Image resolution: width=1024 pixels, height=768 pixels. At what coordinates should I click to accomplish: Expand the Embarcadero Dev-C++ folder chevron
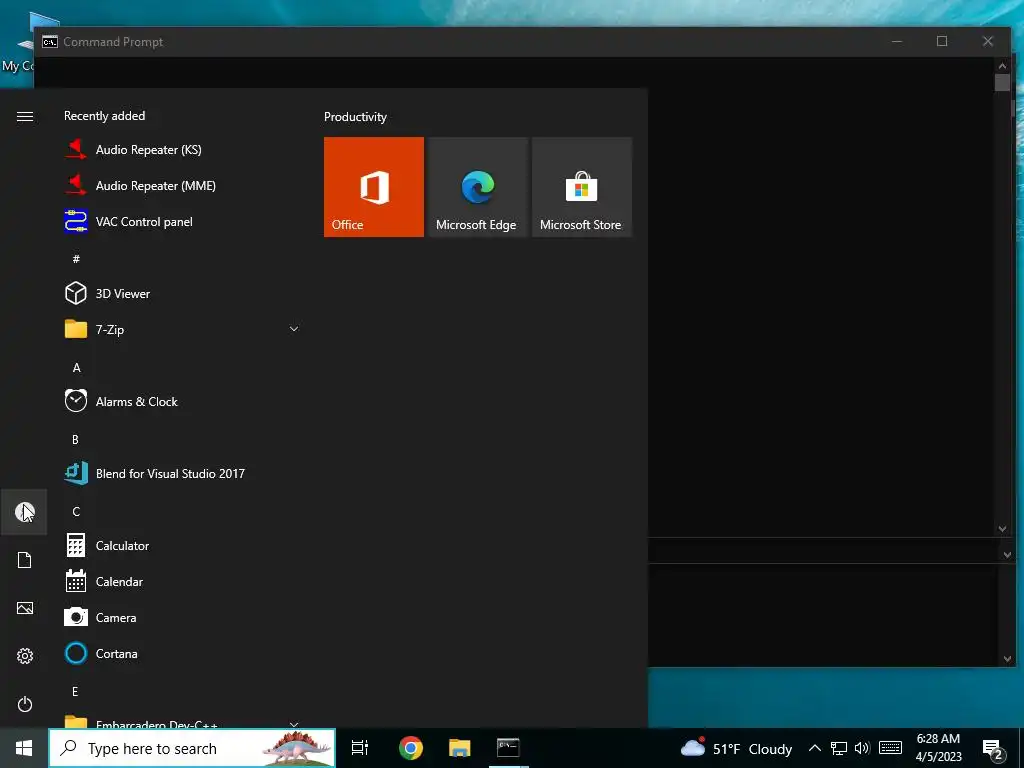(294, 724)
